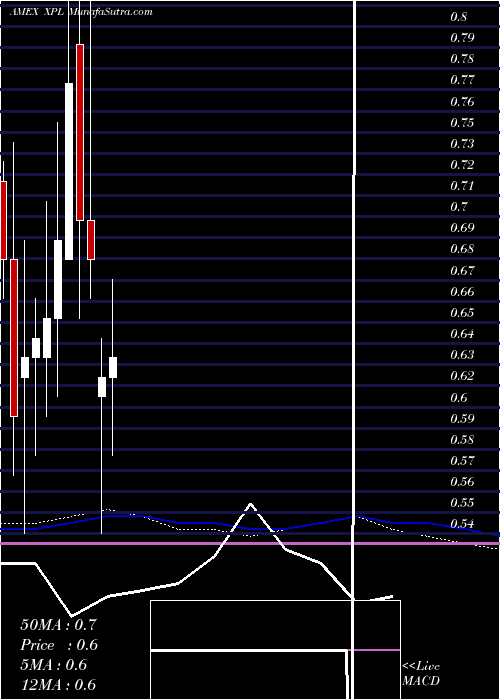Click the 5MA : 0.6 legend text
500x700 pixels.
[x=54, y=665]
